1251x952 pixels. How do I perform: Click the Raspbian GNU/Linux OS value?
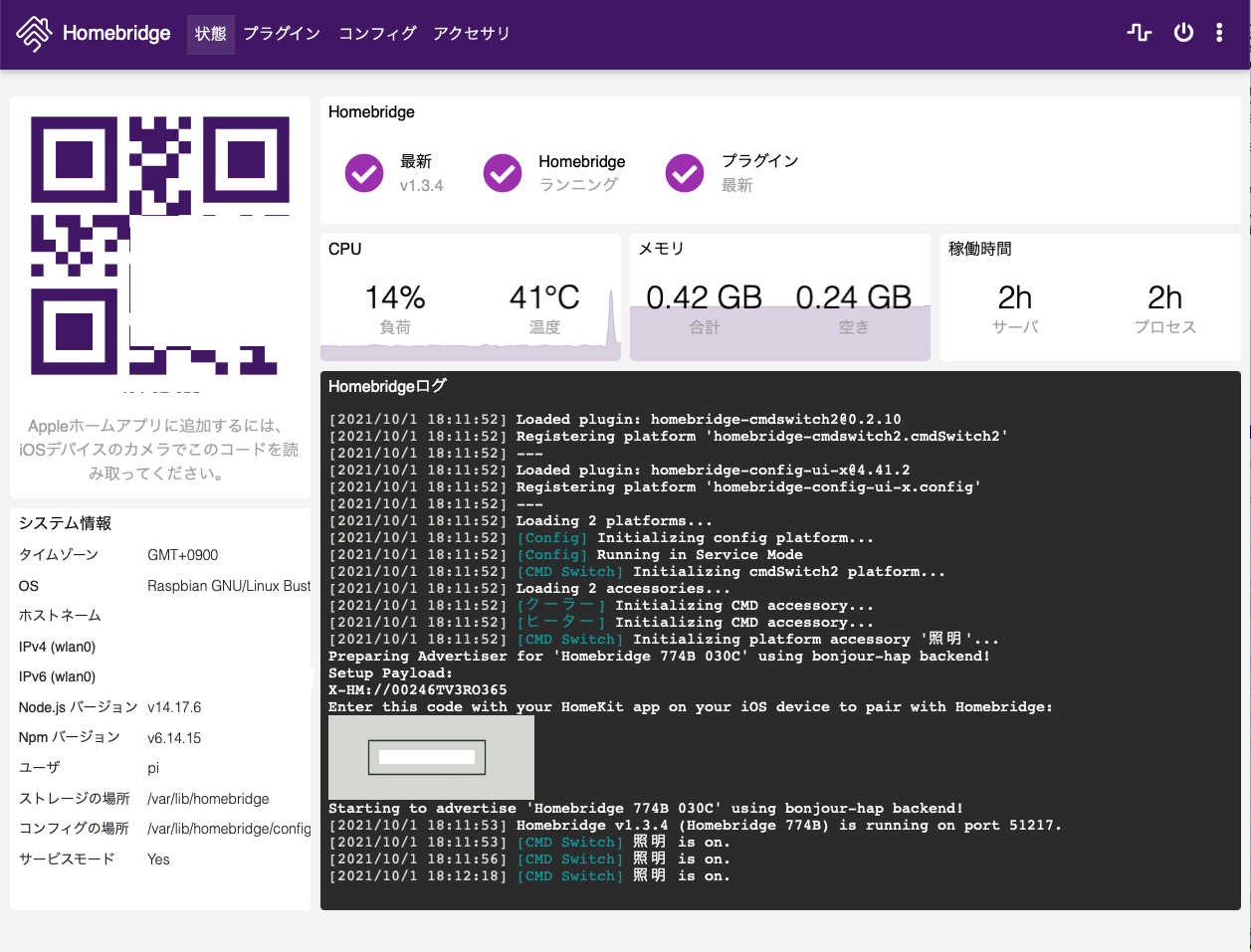coord(229,586)
